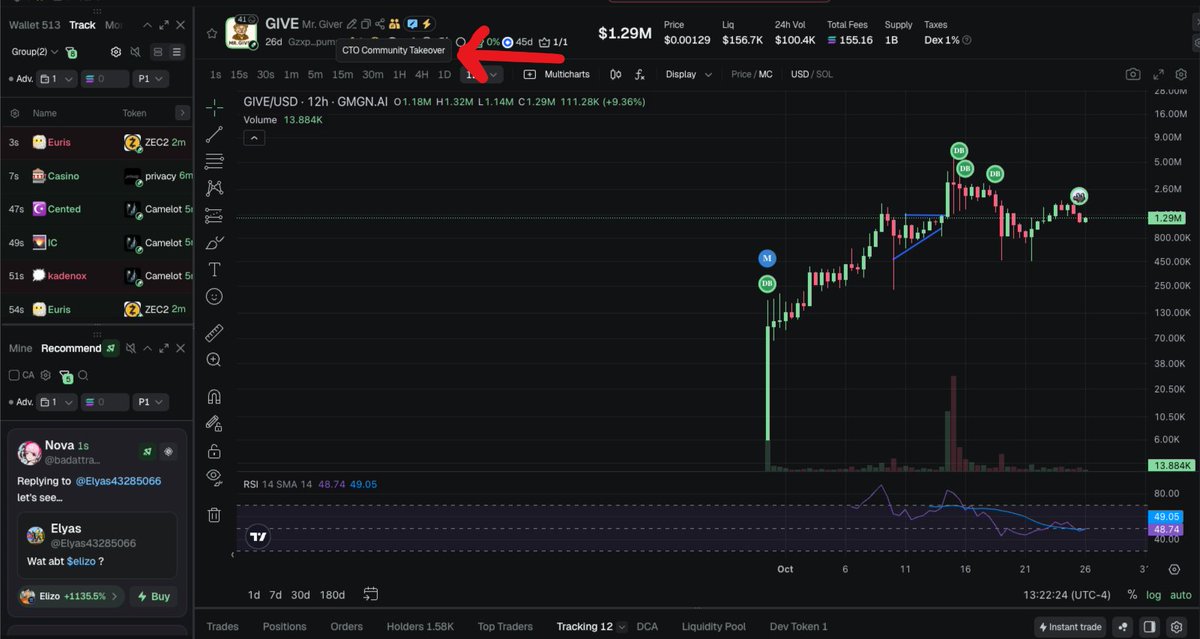This screenshot has width=1200, height=639.
Task: Select the forecasting/position tool in chart toolbar
Action: [214, 216]
